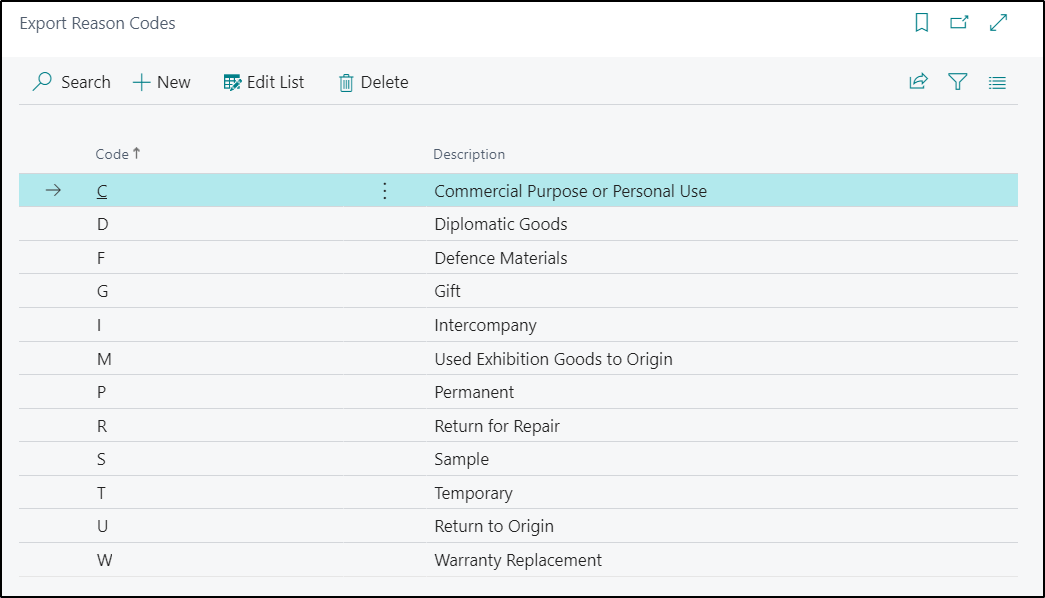Screen dimensions: 1045x598
Task: Toggle the filter pane funnel icon
Action: pos(958,82)
